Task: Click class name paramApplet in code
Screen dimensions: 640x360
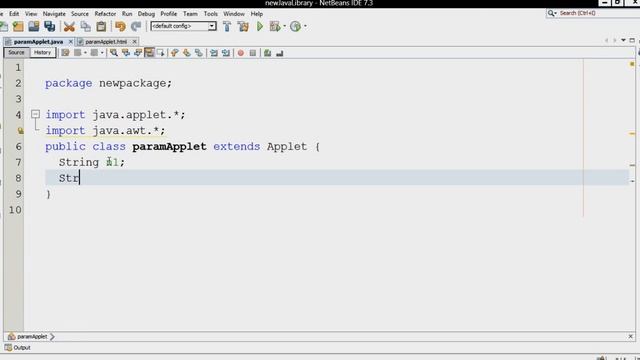Action: (169, 147)
